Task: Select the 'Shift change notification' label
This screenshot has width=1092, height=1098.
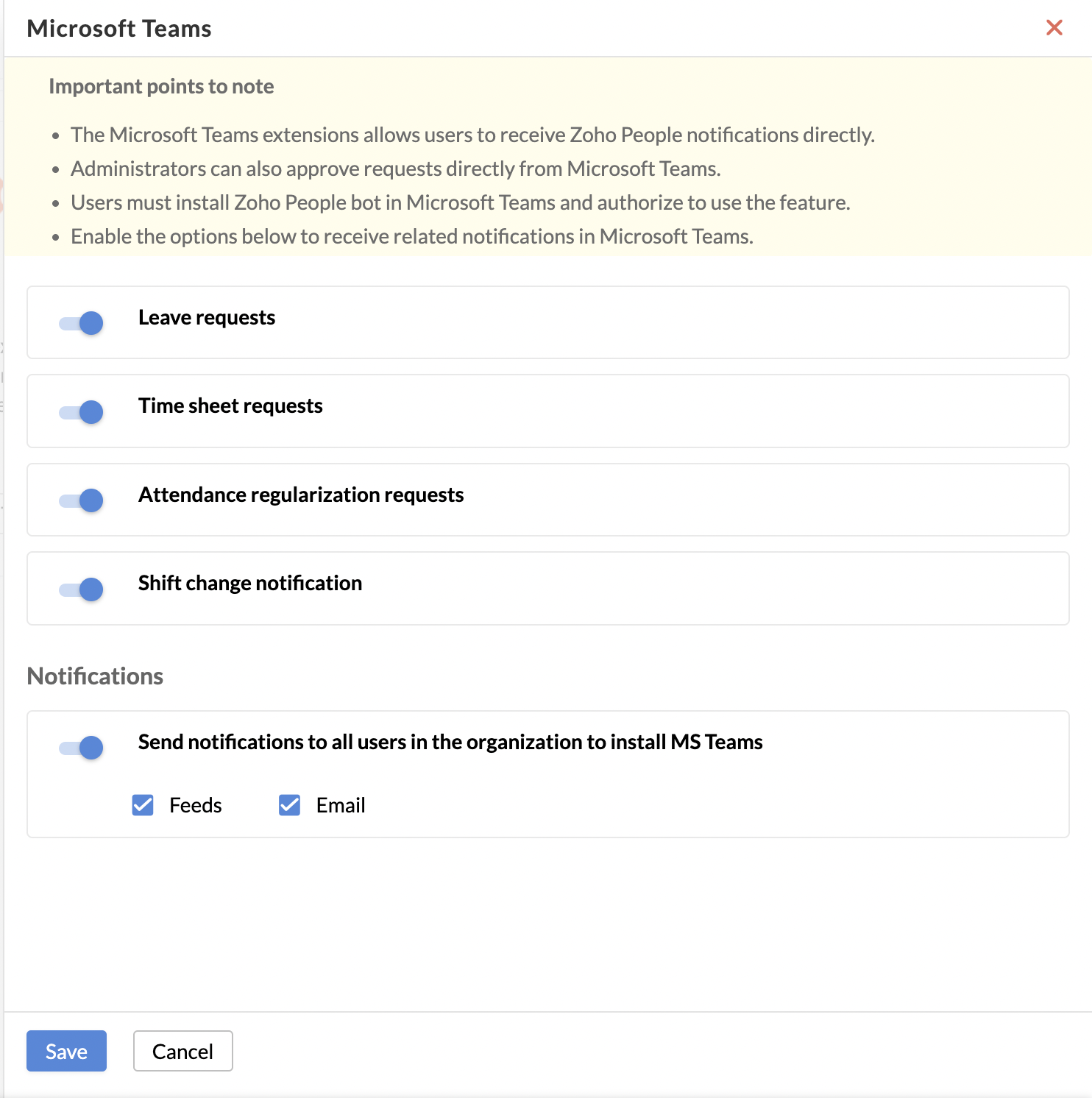Action: [x=250, y=584]
